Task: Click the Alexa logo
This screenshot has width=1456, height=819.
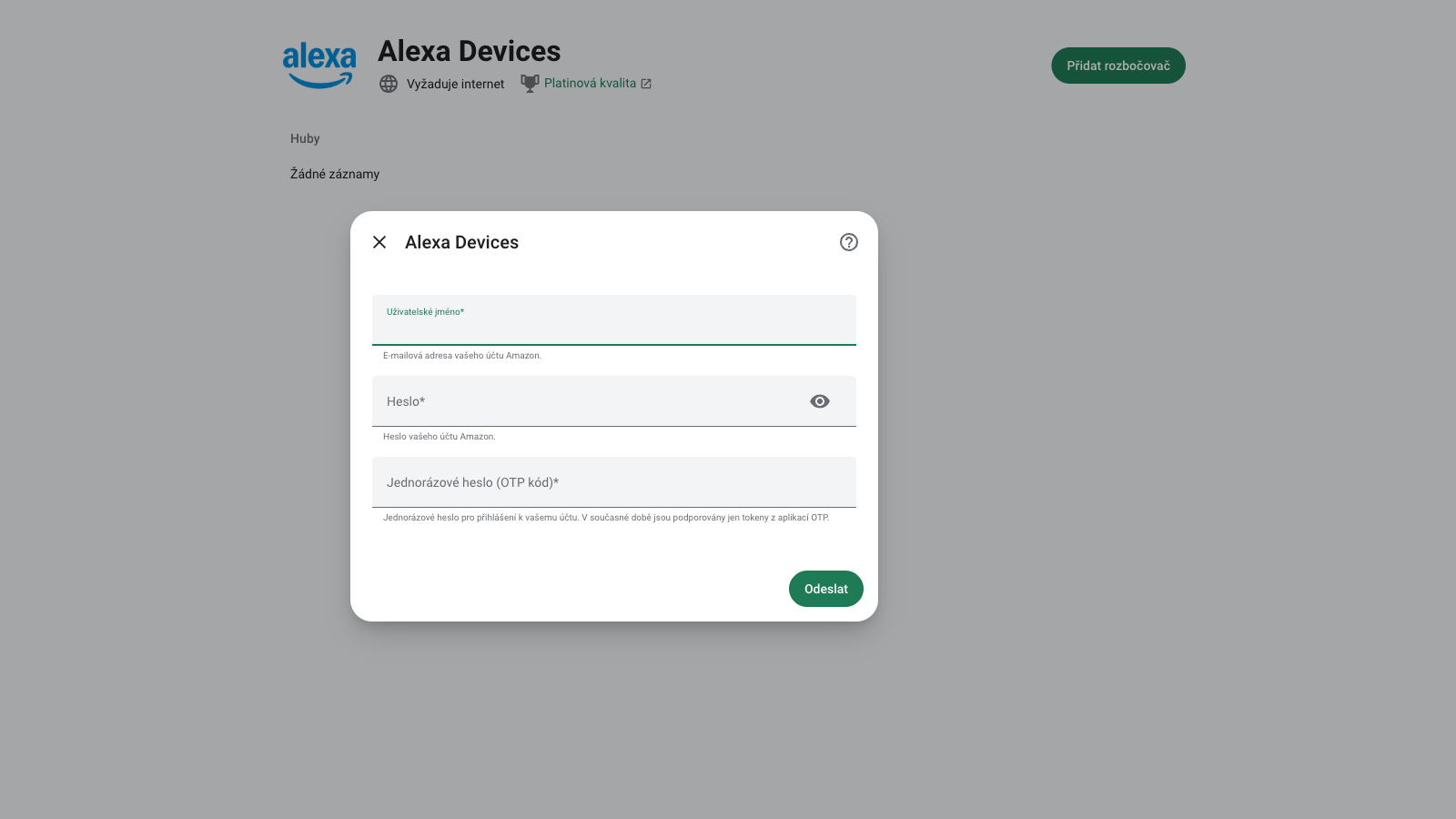Action: pyautogui.click(x=319, y=66)
